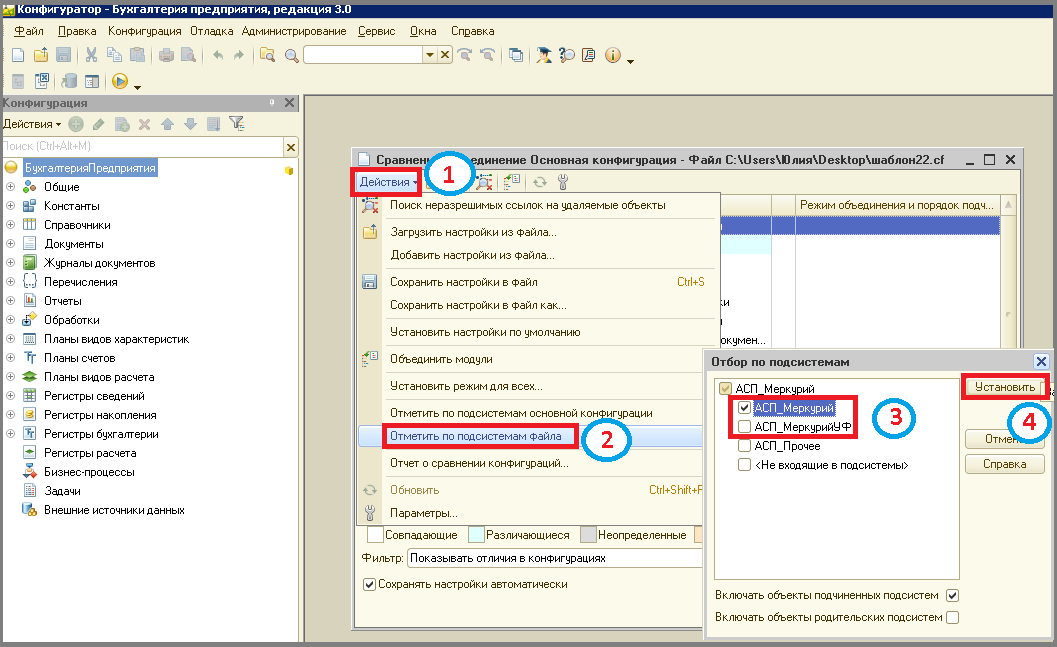The width and height of the screenshot is (1057, 647).
Task: Click the move down arrow in Конфигурация panel
Action: 190,124
